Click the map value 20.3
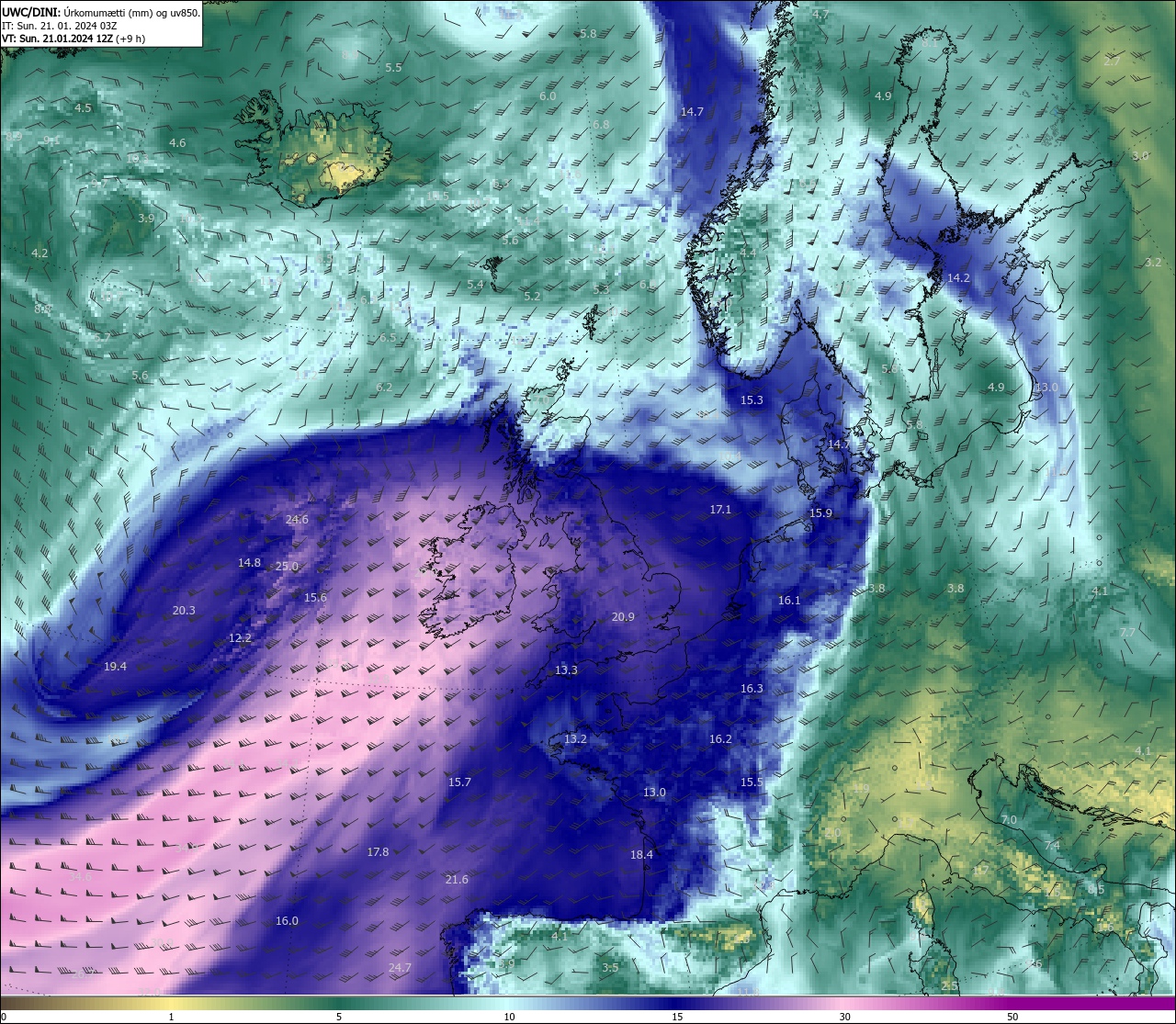 184,610
